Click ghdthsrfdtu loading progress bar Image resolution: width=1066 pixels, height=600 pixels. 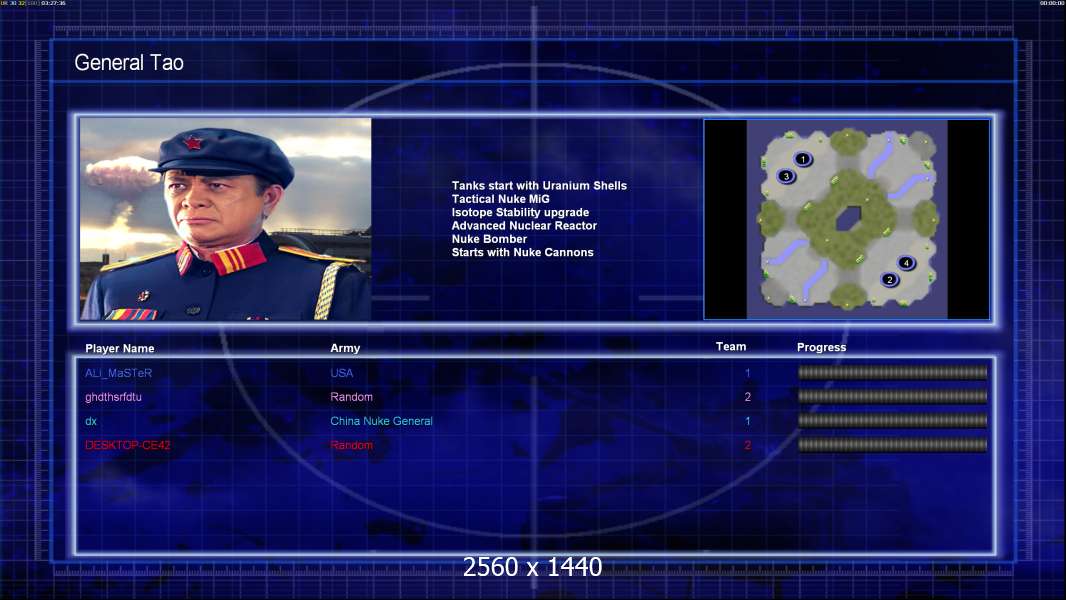(893, 396)
